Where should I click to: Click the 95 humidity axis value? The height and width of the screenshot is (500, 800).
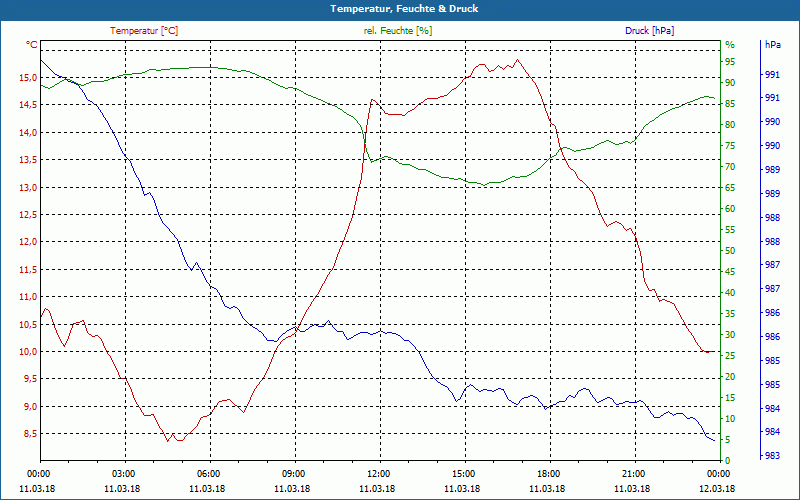pos(730,62)
